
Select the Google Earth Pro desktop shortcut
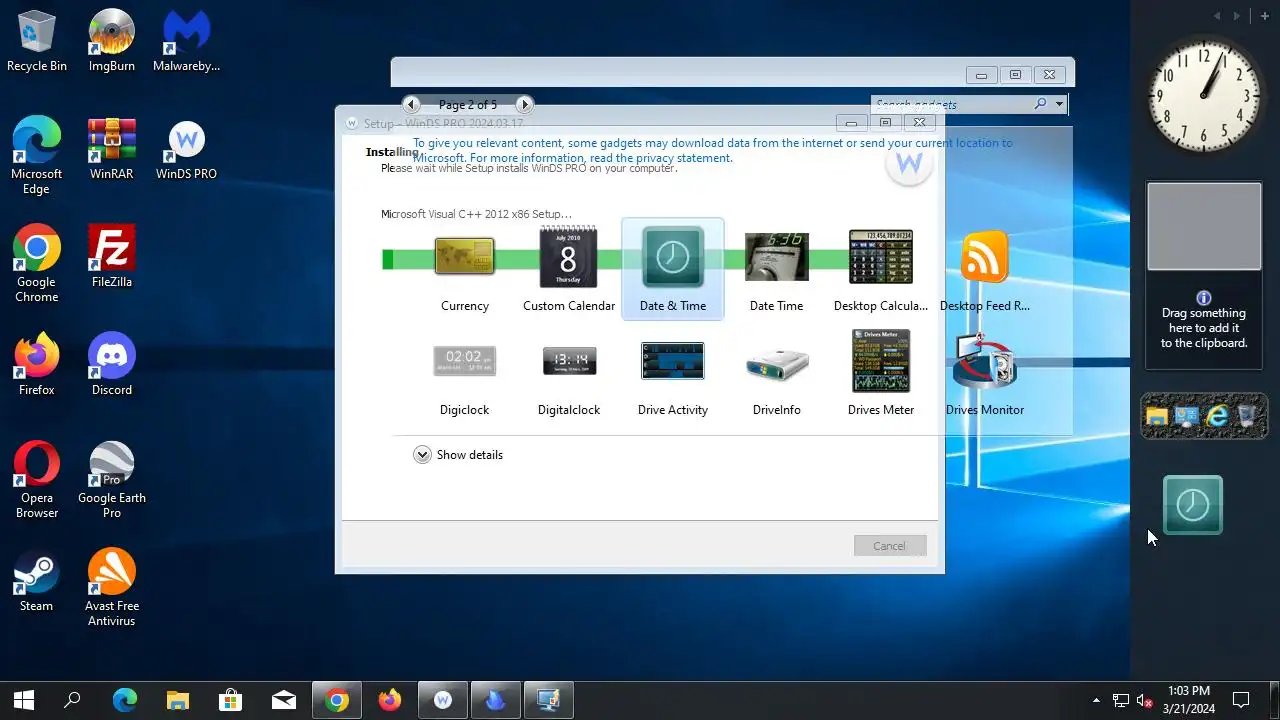click(x=112, y=479)
